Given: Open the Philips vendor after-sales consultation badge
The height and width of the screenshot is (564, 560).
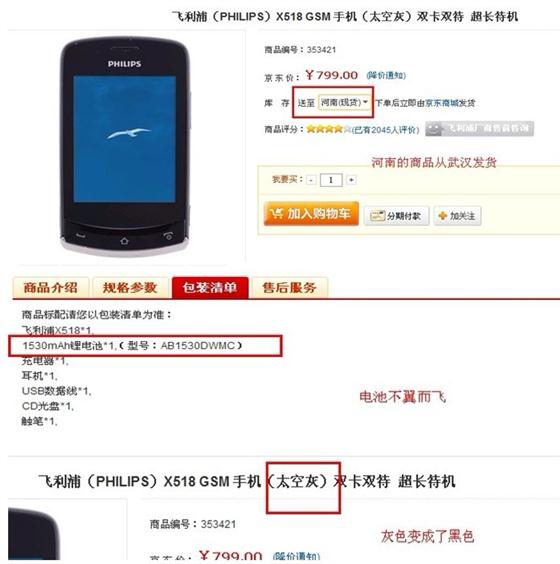Looking at the screenshot, I should pos(479,129).
